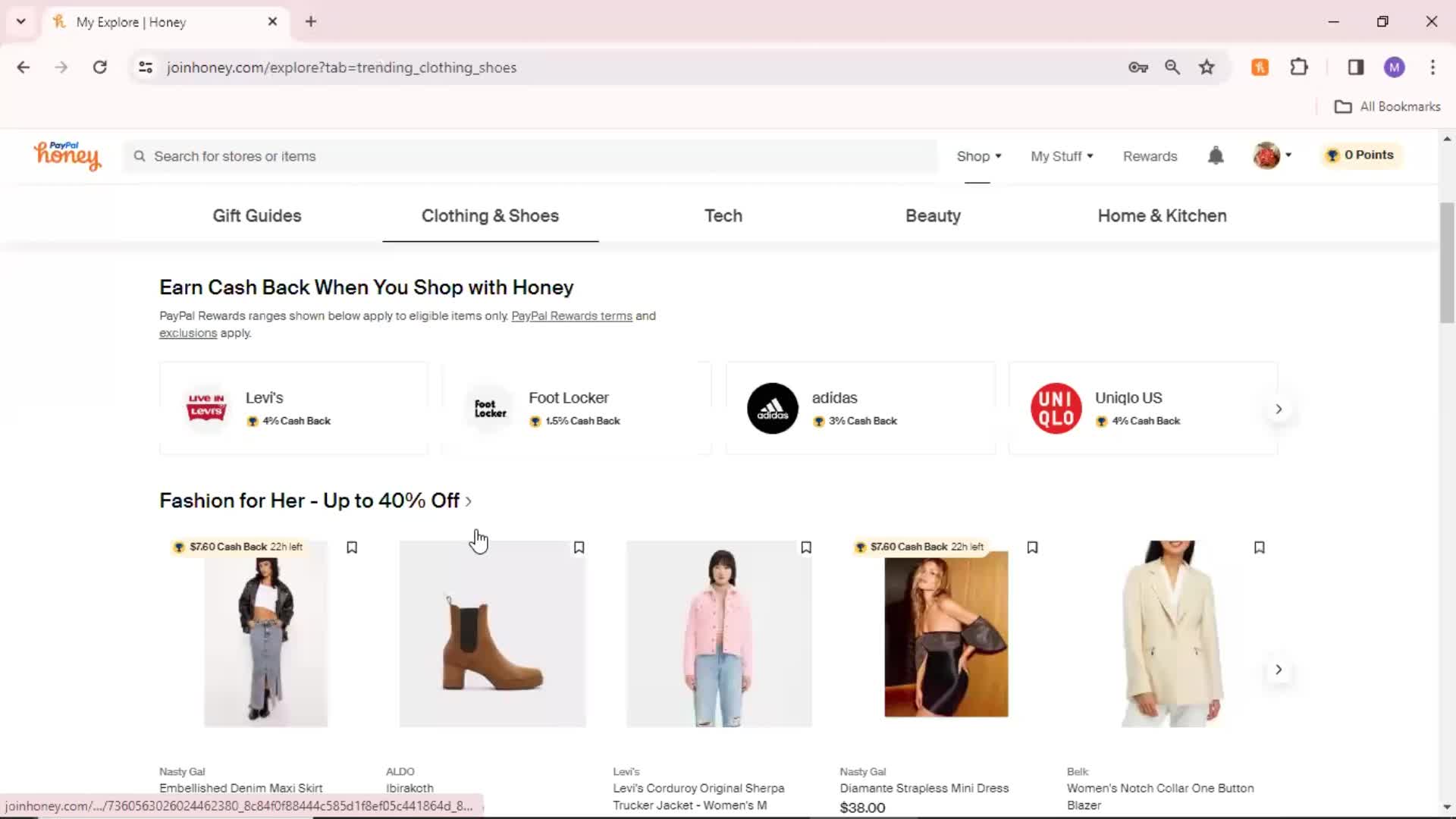Expand the Shop dropdown menu

[x=978, y=156]
